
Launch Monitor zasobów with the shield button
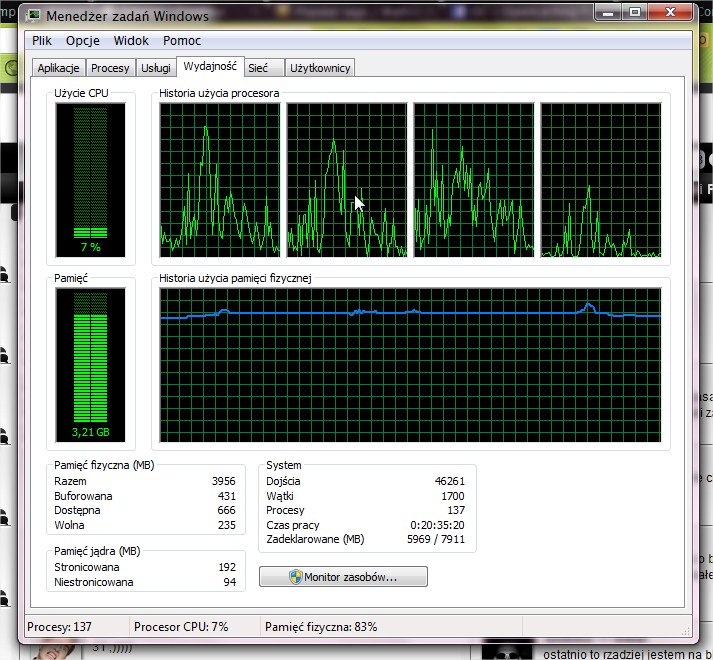[343, 577]
